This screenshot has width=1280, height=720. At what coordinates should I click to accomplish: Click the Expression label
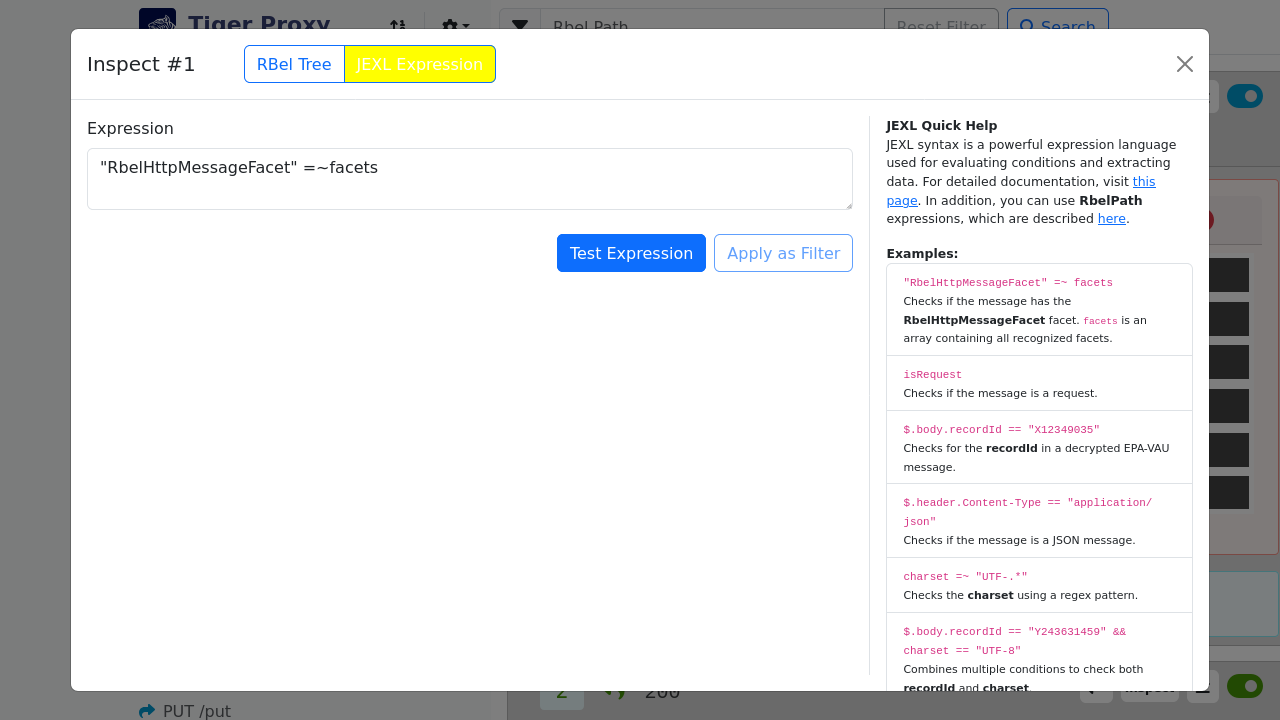point(130,128)
